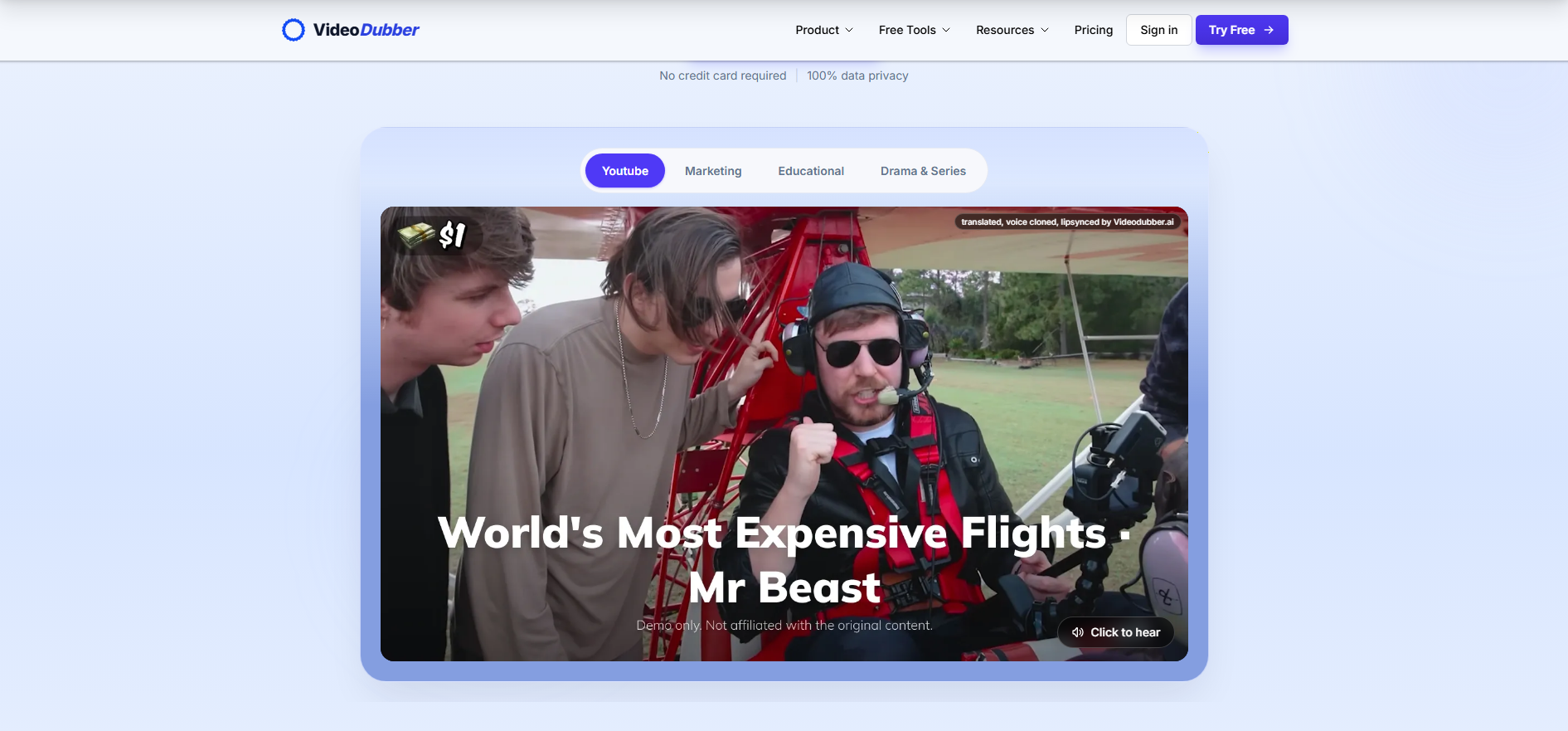Screen dimensions: 1568x731
Task: Click the Click to hear button
Action: [x=1115, y=632]
